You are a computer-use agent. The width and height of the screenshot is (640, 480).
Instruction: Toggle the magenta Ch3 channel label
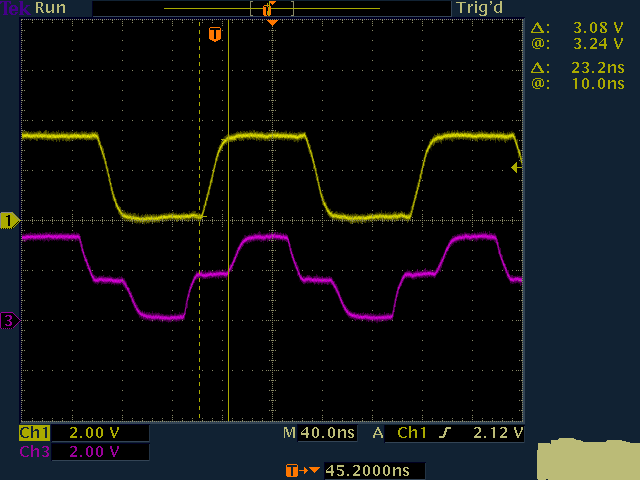tap(34, 452)
